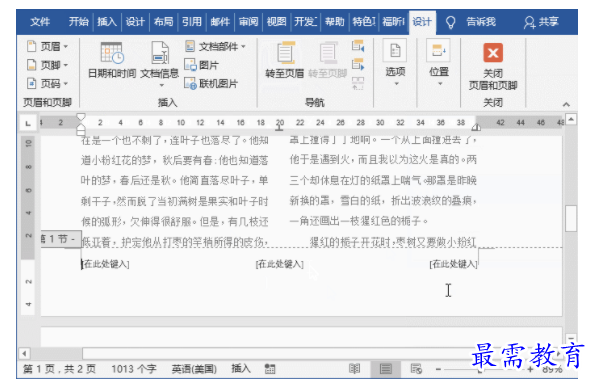Click the center tab stop at 20 on ruler
This screenshot has height=387, width=593.
279,128
